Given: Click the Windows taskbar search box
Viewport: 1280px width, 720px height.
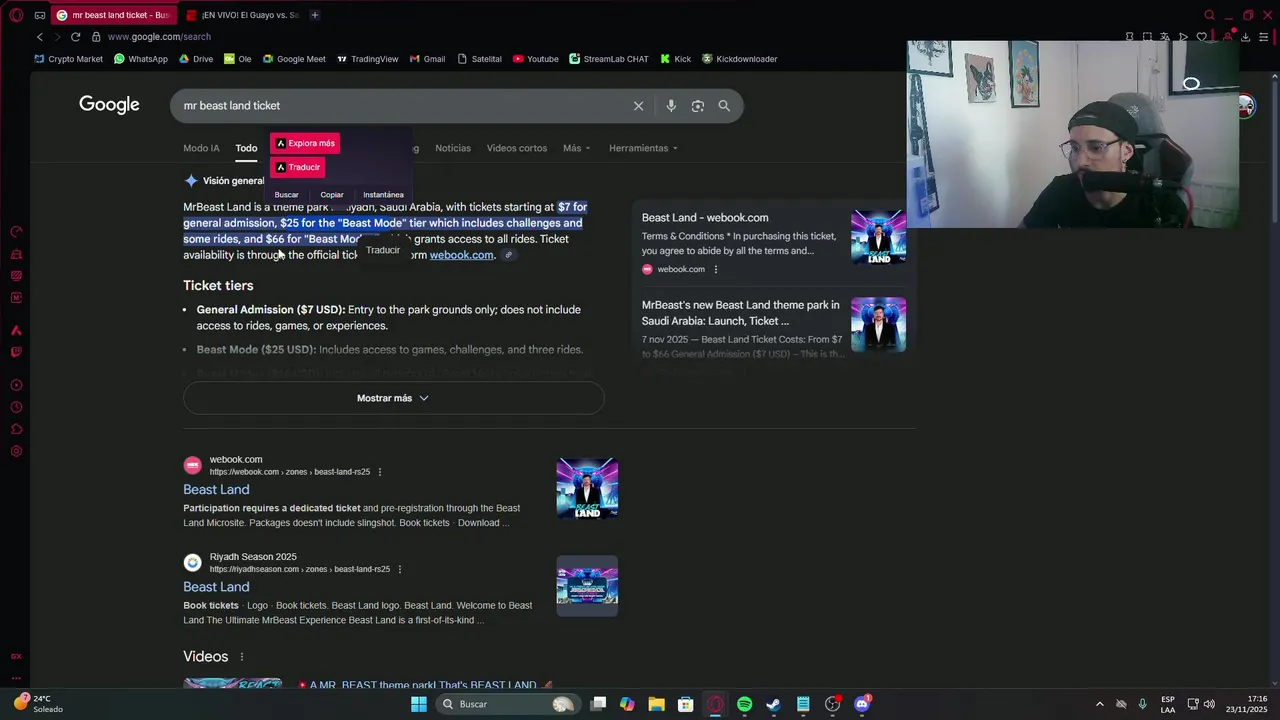Looking at the screenshot, I should 508,704.
